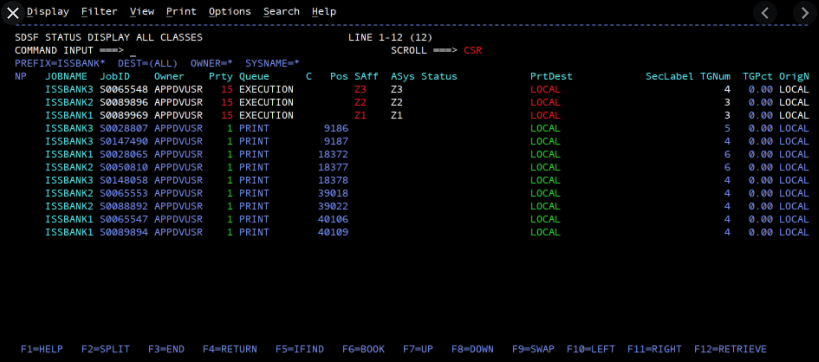Select job ID S0028065
This screenshot has width=819, height=362.
coord(124,154)
